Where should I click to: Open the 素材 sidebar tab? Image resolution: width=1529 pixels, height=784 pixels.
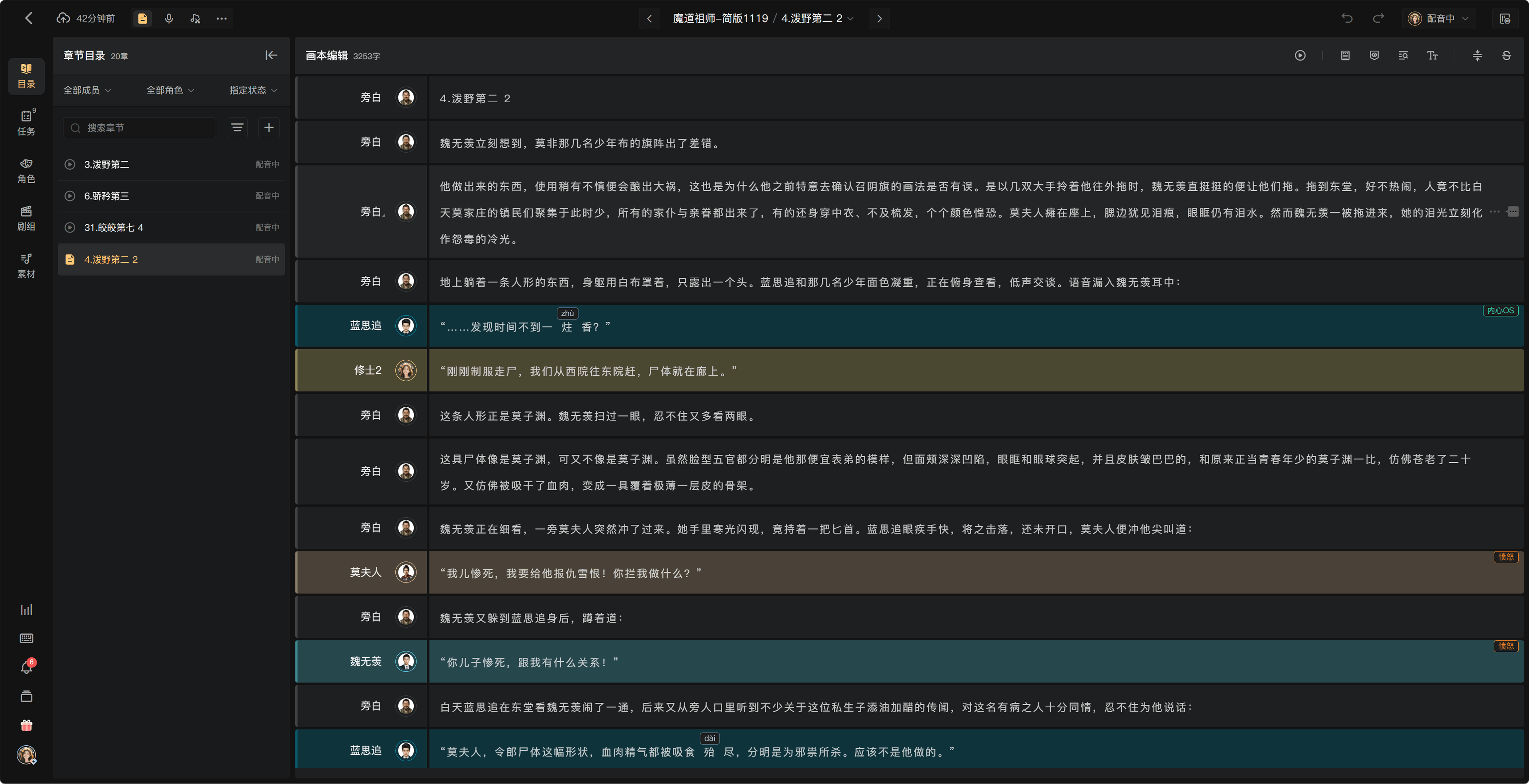[x=26, y=266]
